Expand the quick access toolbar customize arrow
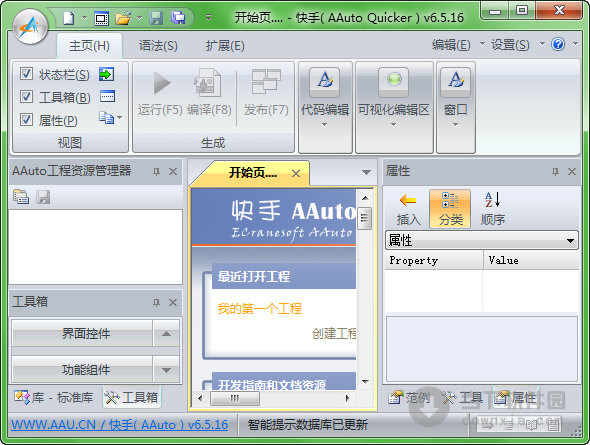590x445 pixels. coord(208,18)
